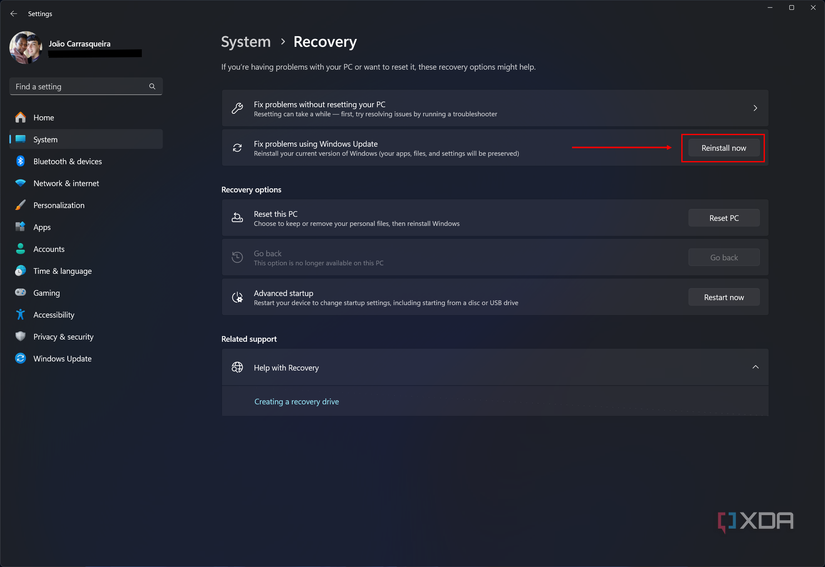Image resolution: width=825 pixels, height=567 pixels.
Task: Close the Settings window
Action: pos(813,8)
